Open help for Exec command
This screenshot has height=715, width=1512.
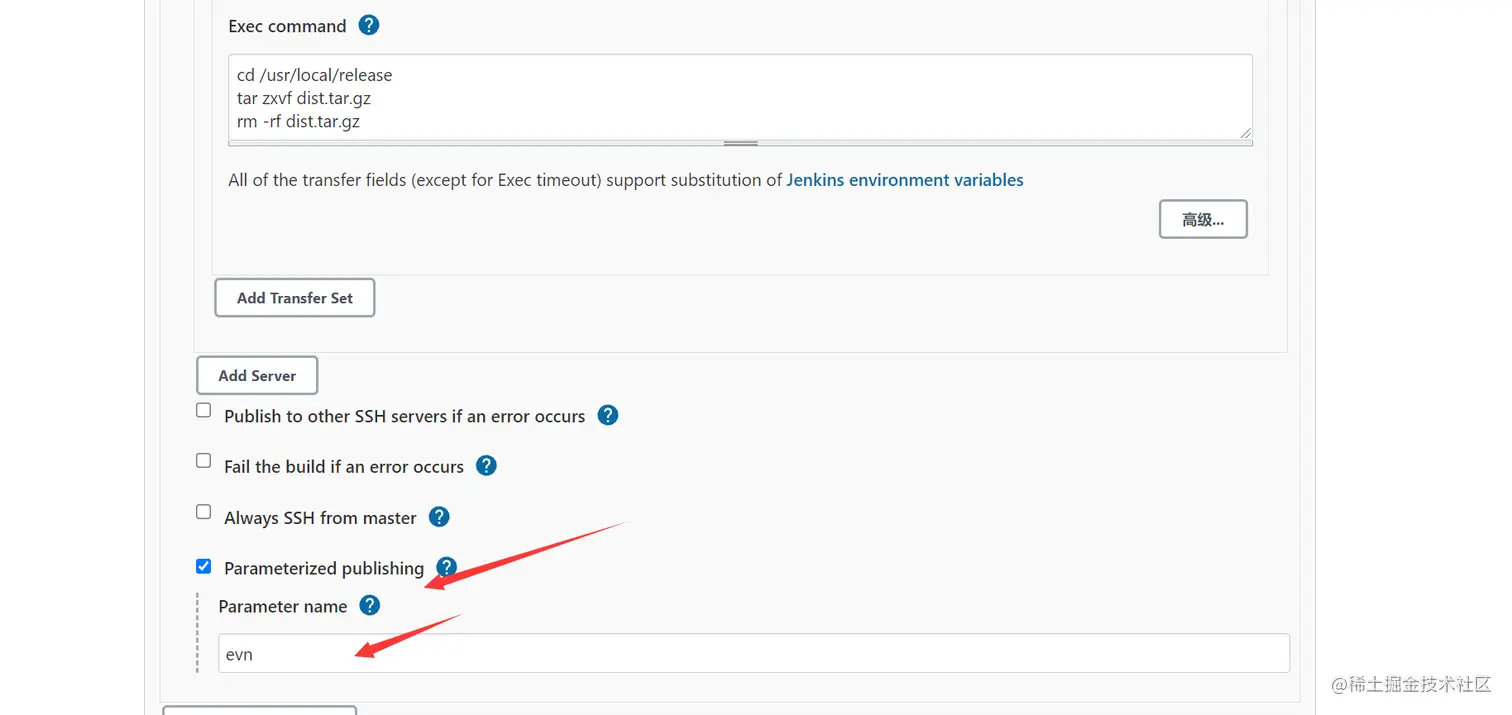(369, 25)
